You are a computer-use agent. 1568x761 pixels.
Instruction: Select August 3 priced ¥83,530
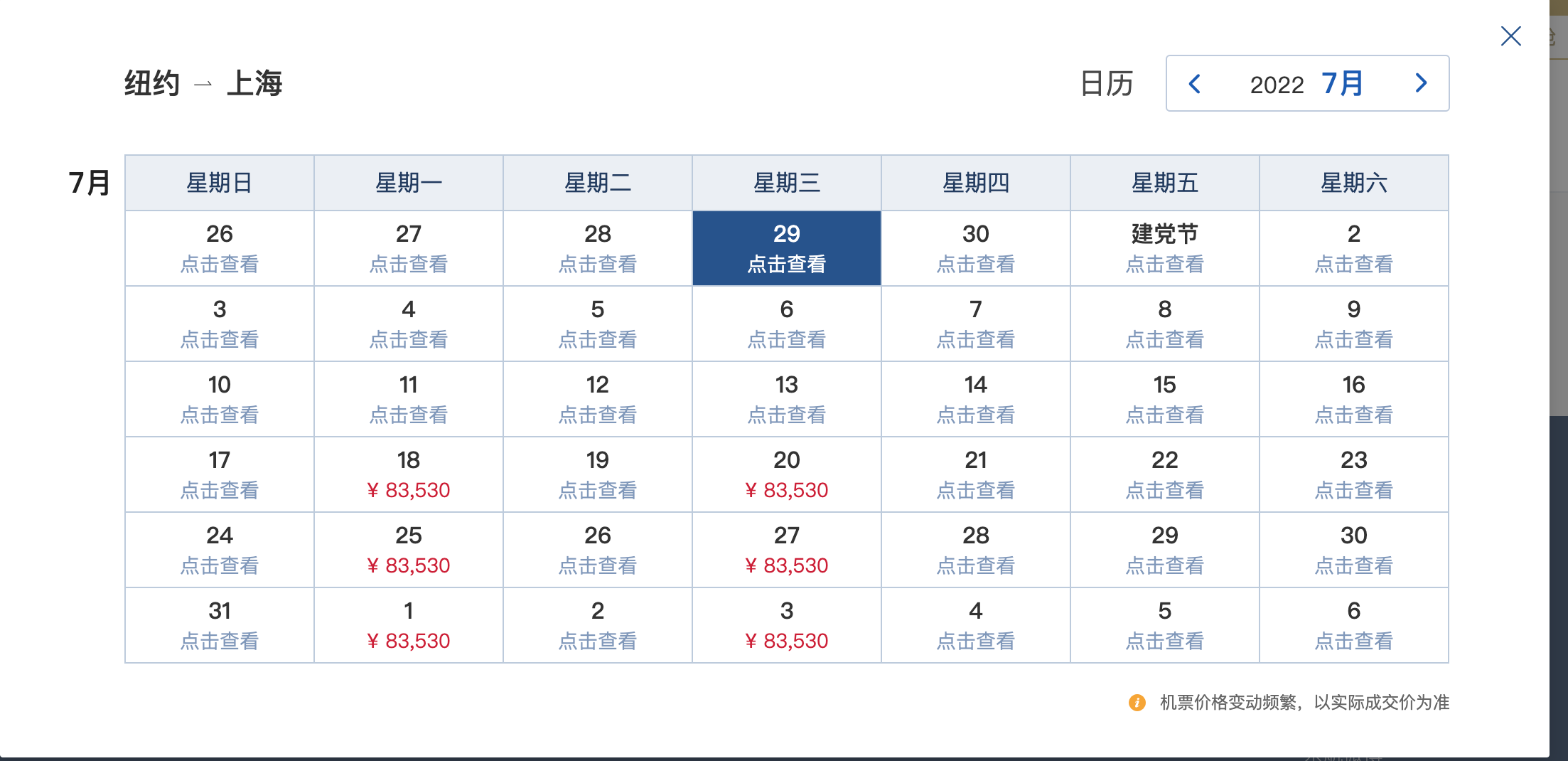tap(787, 625)
